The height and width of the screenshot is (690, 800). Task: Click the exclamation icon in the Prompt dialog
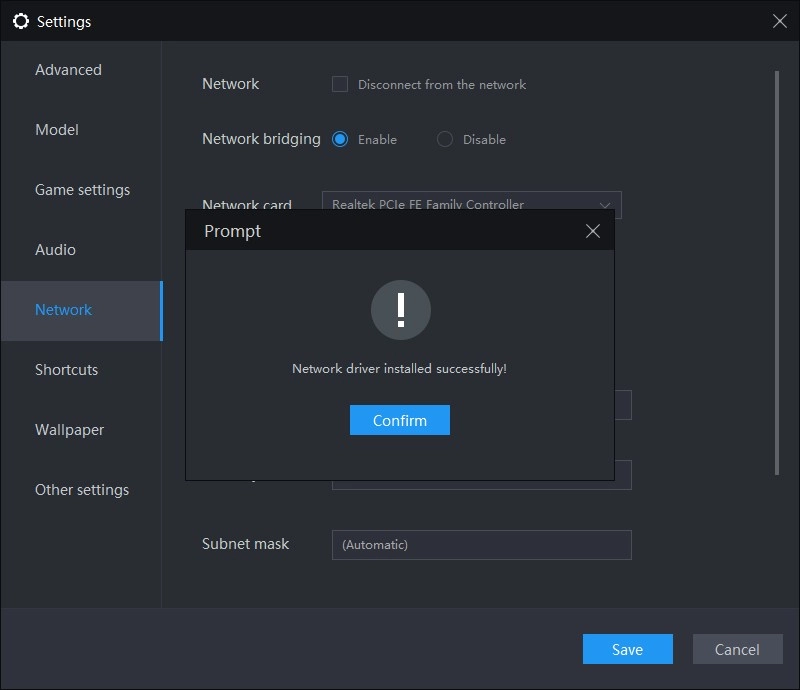tap(400, 310)
